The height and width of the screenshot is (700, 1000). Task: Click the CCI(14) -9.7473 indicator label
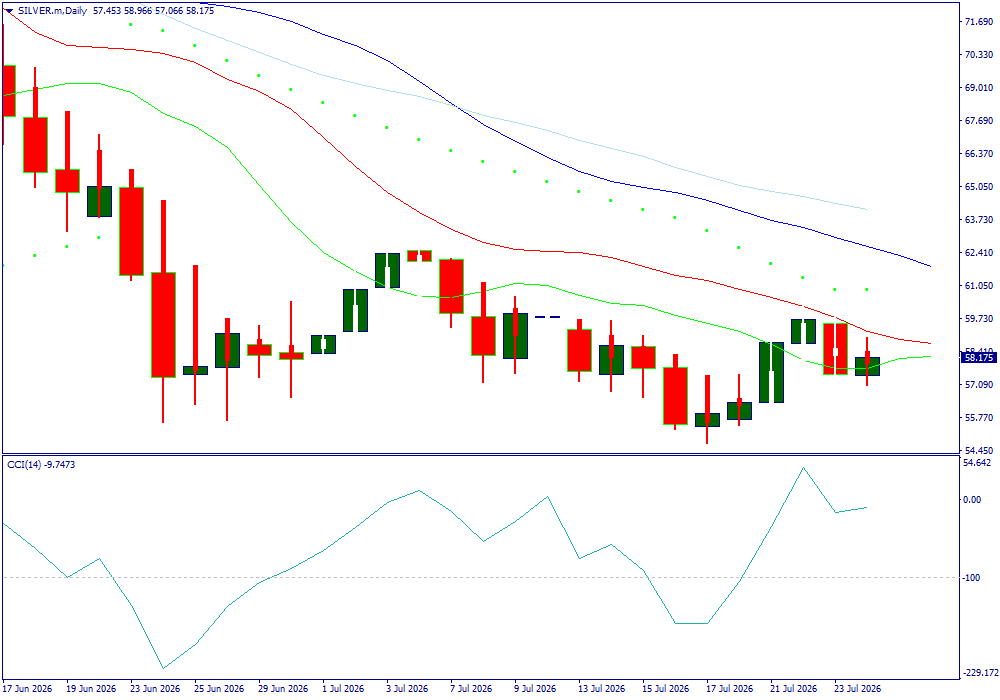(41, 465)
